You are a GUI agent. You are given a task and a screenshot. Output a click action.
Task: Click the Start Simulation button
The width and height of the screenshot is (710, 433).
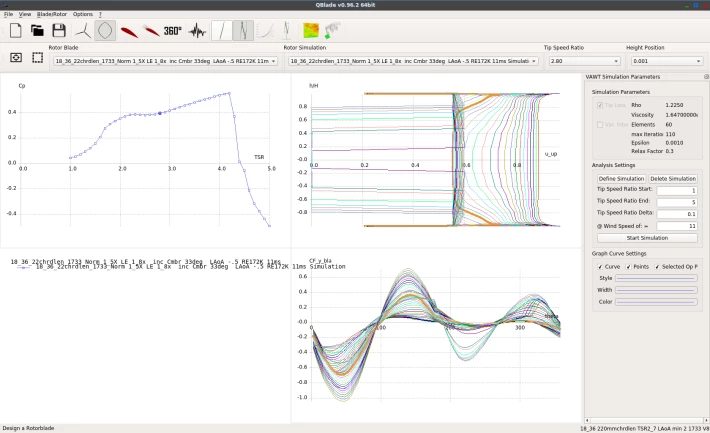(647, 238)
